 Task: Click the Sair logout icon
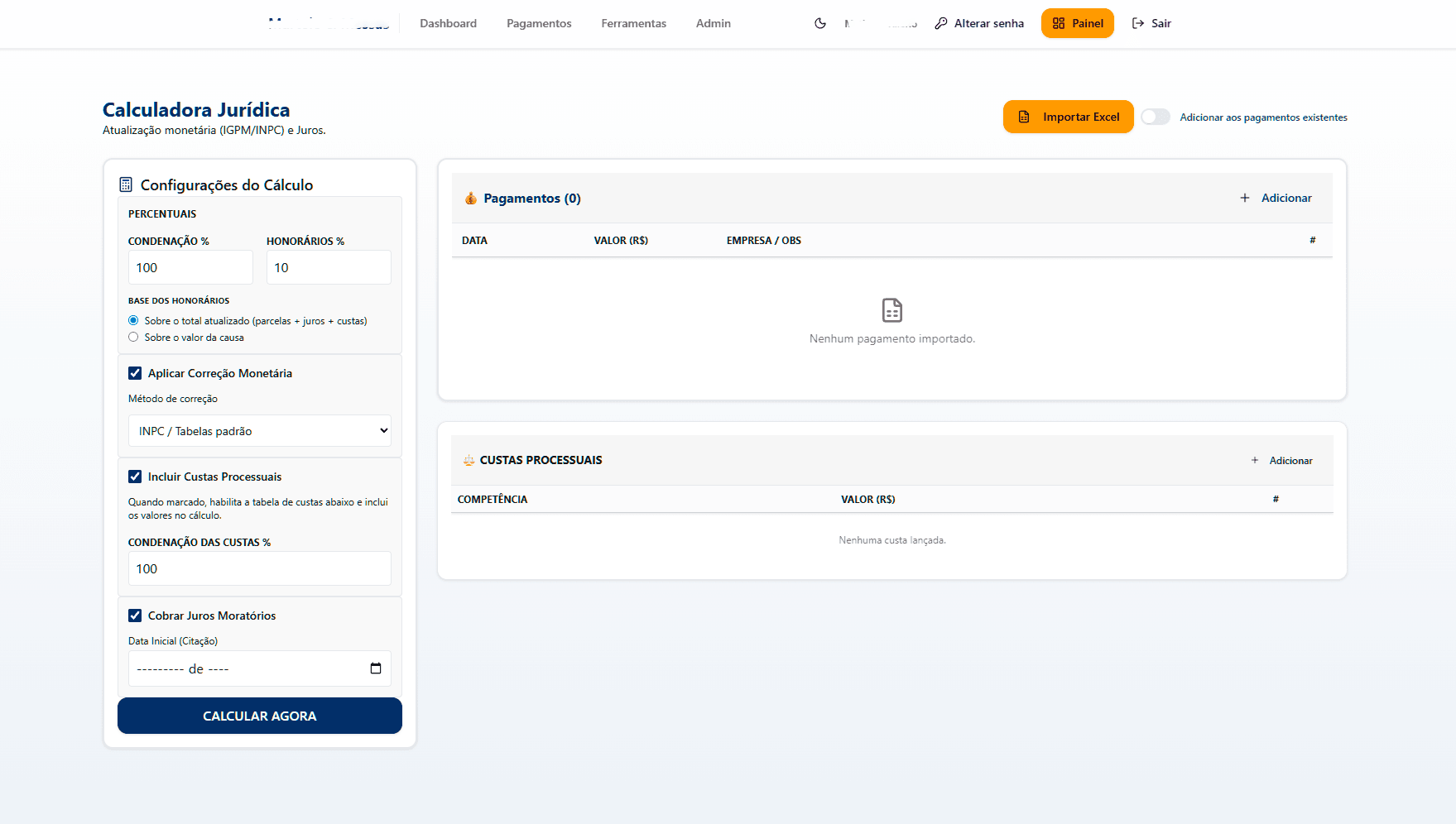click(x=1138, y=23)
